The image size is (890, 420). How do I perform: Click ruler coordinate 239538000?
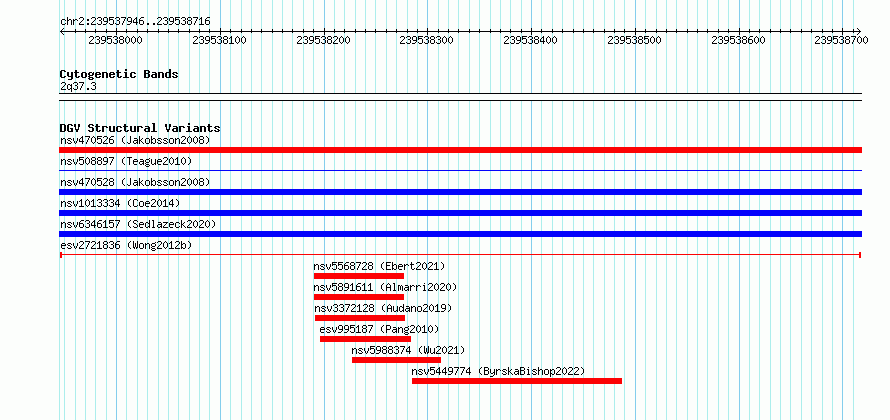pyautogui.click(x=116, y=40)
